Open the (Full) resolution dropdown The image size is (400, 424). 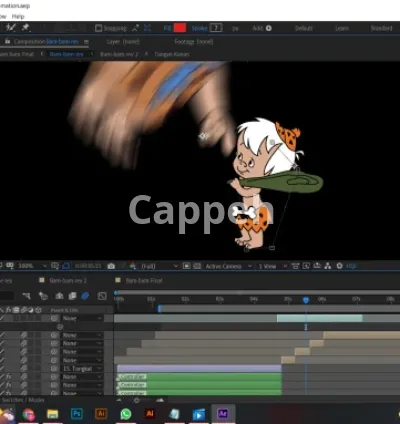coord(159,266)
